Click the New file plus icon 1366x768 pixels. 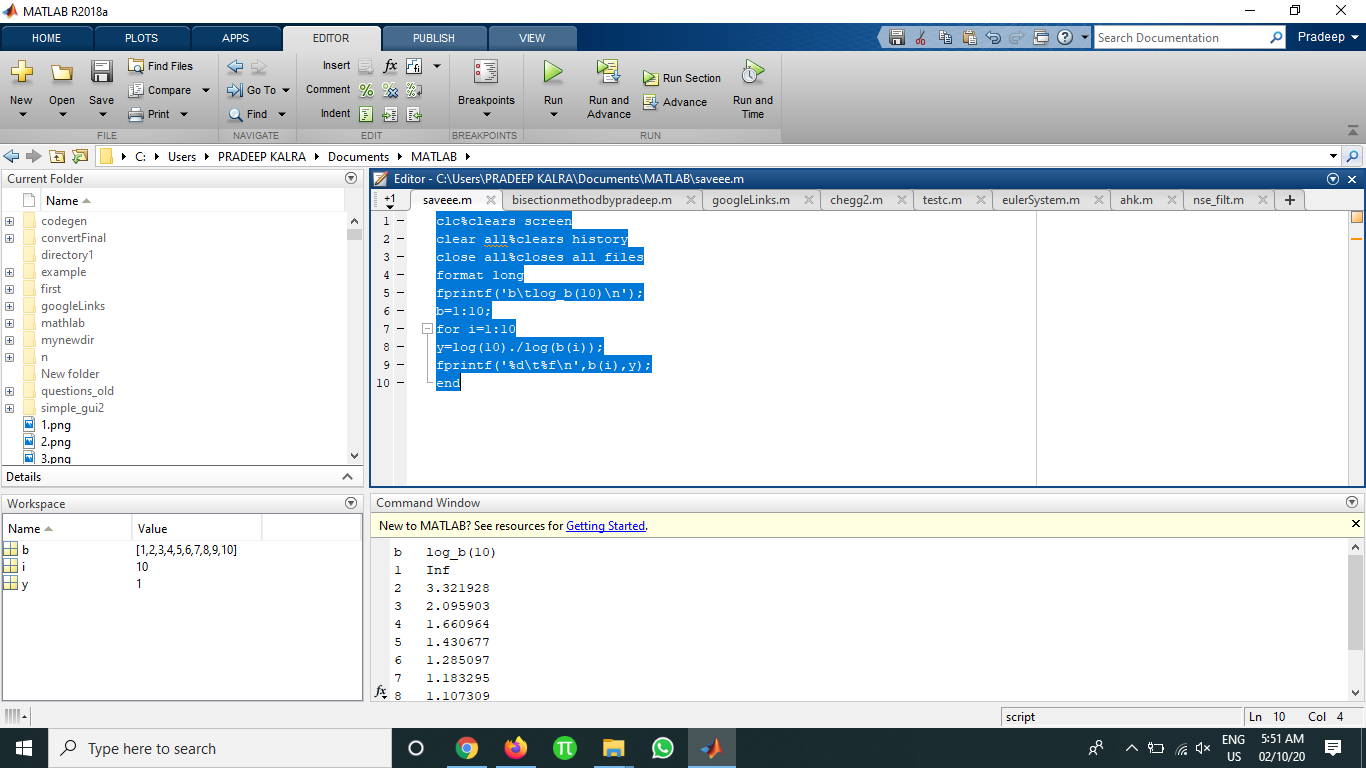21,72
